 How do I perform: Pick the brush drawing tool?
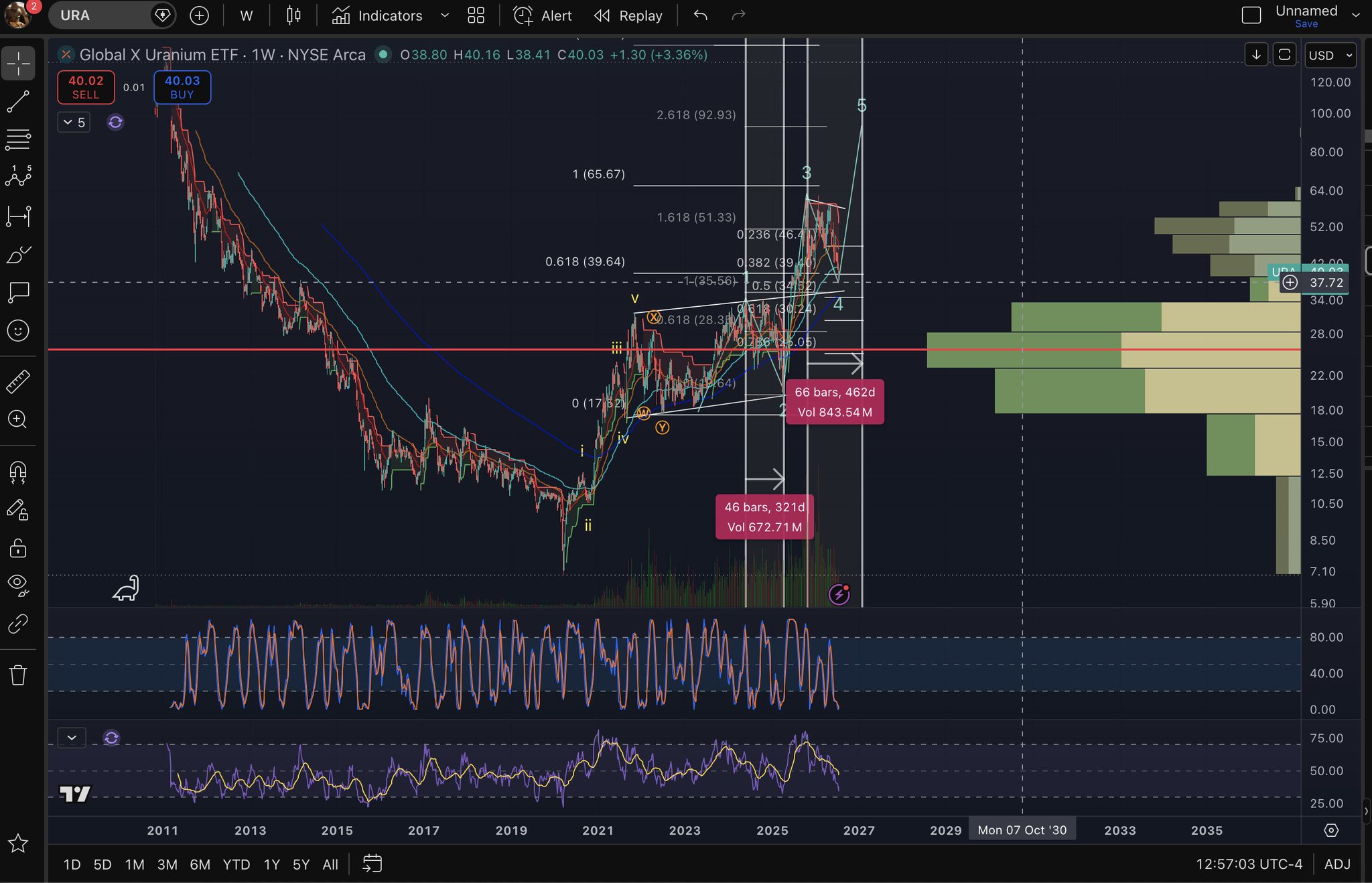coord(18,255)
